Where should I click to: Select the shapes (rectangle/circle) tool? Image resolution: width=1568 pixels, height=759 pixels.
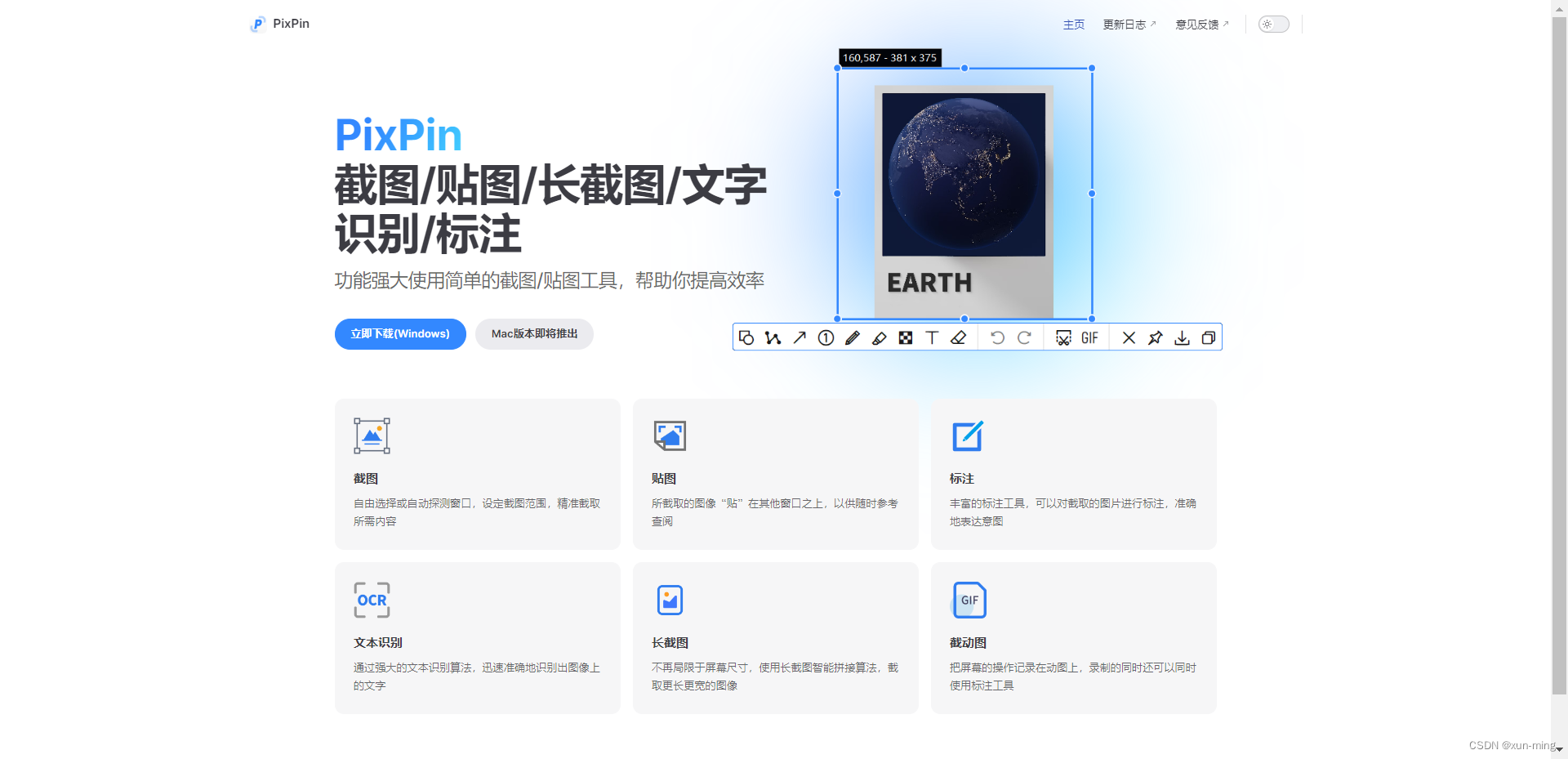(x=746, y=337)
